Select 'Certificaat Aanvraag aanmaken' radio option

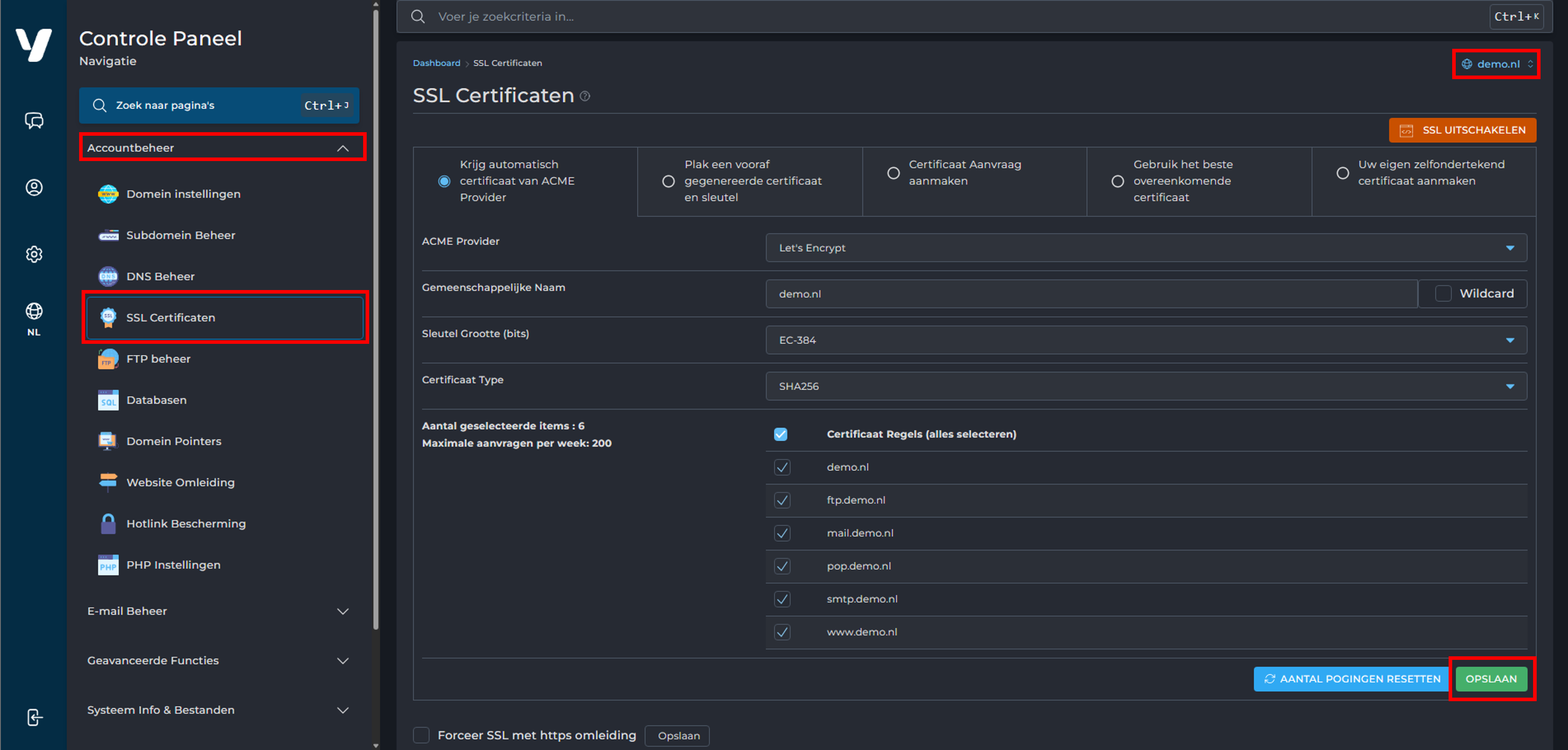tap(893, 174)
